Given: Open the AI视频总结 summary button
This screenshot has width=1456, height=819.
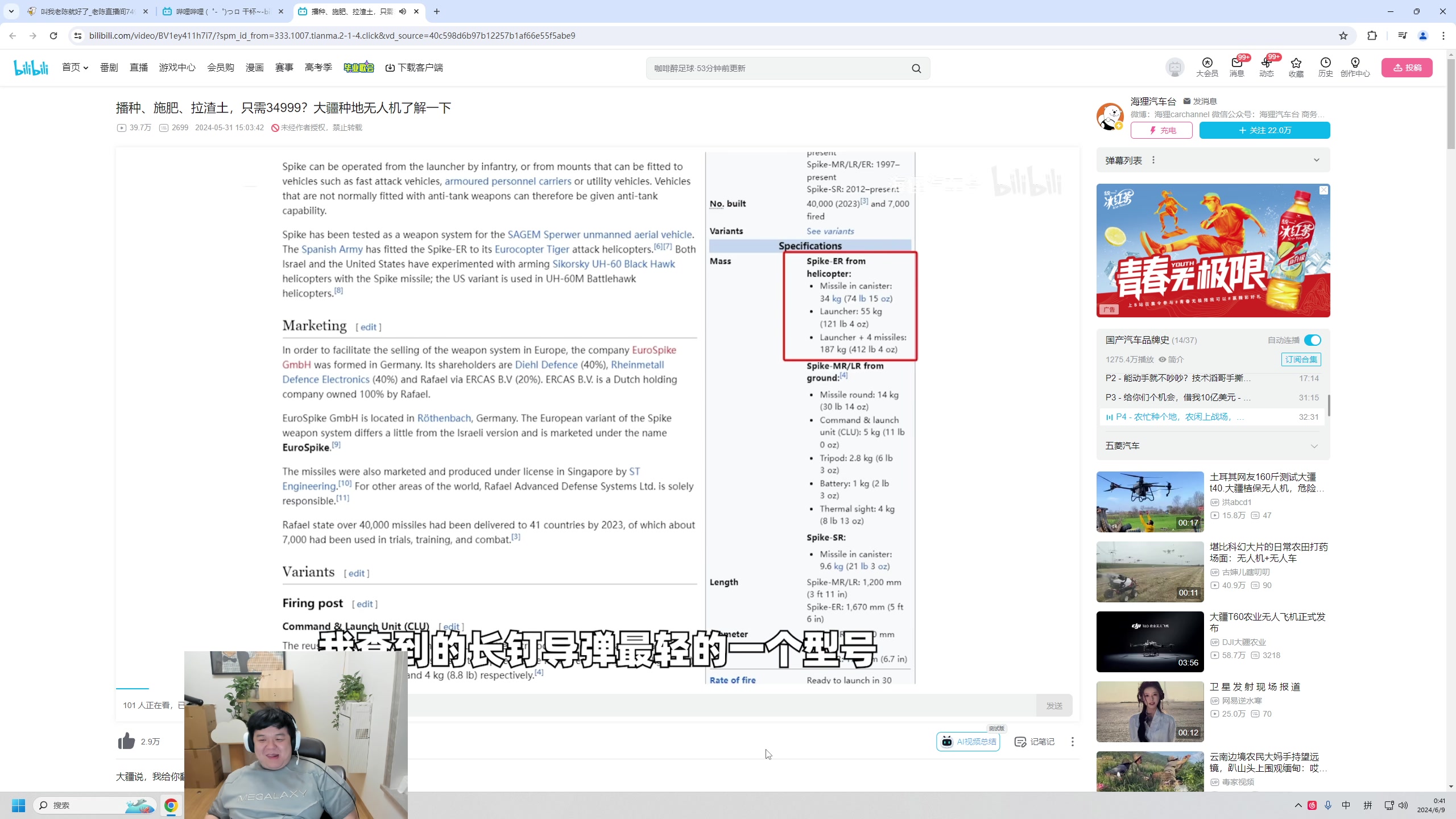Looking at the screenshot, I should point(968,742).
